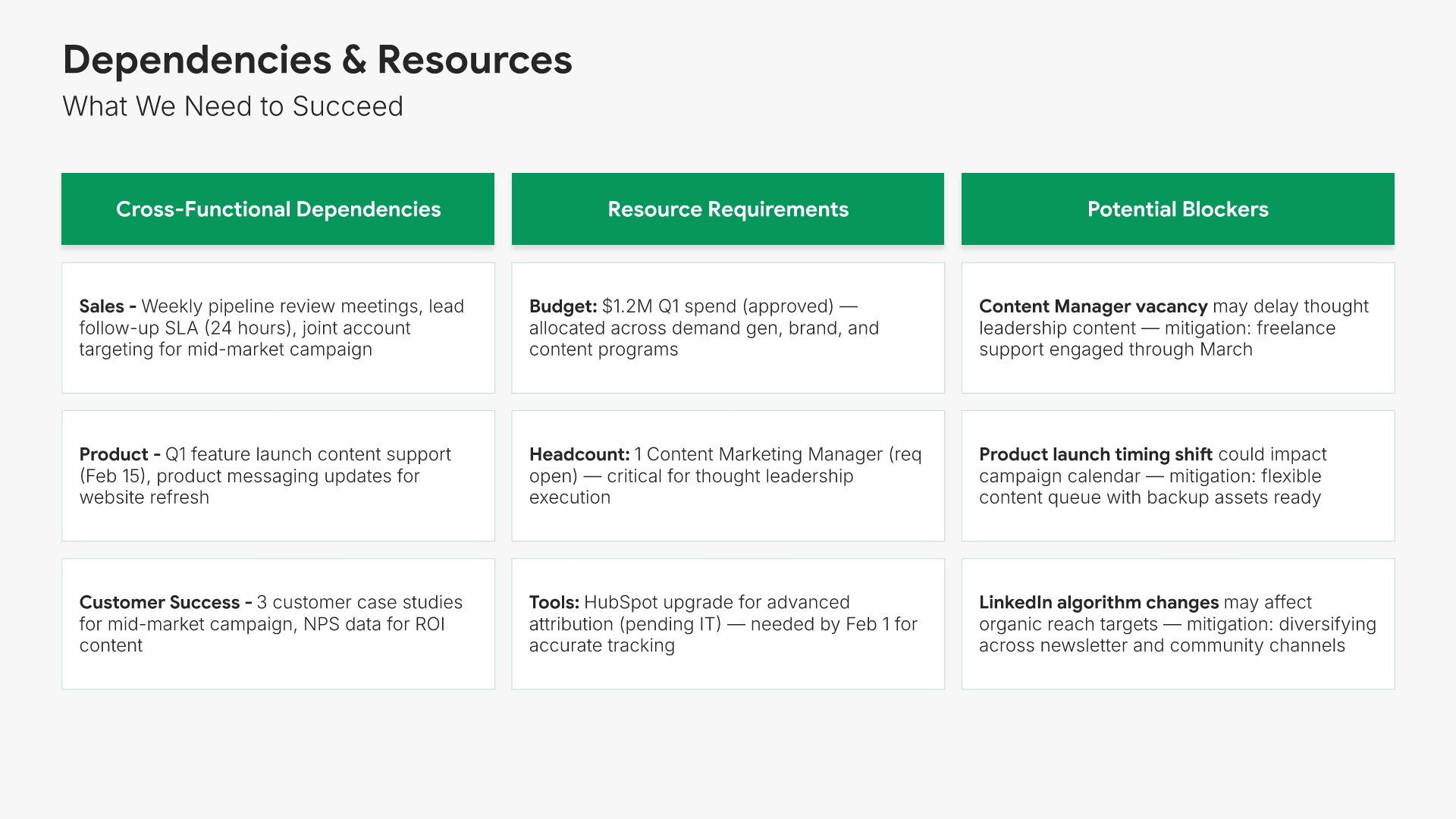Image resolution: width=1456 pixels, height=819 pixels.
Task: Select the Dependencies & Resources title
Action: pos(317,60)
